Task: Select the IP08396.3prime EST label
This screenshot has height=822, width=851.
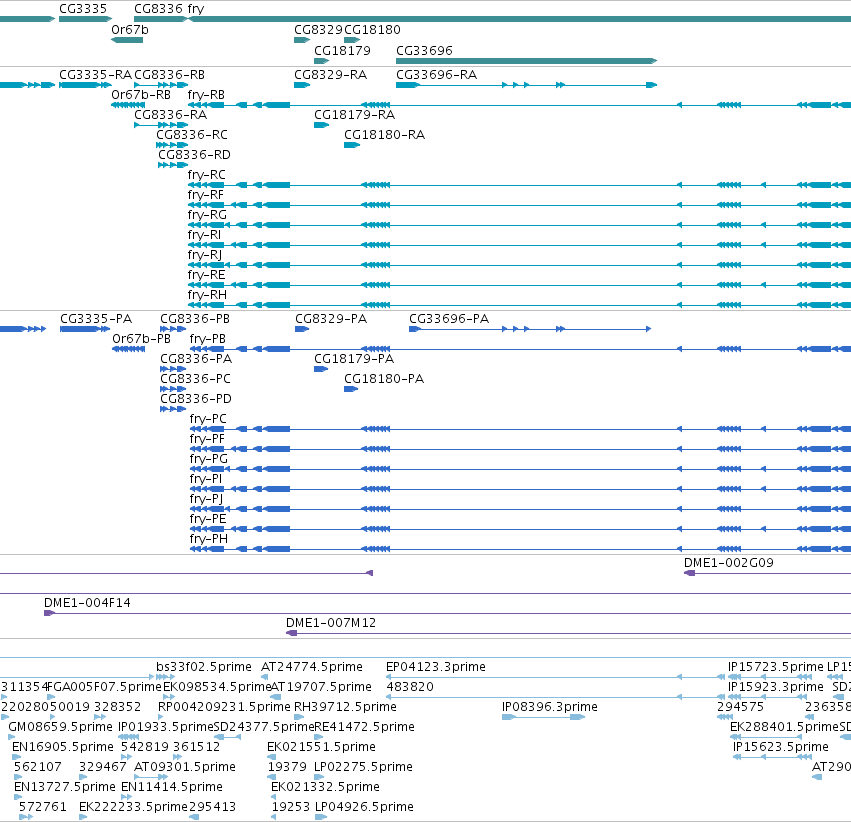Action: (550, 707)
